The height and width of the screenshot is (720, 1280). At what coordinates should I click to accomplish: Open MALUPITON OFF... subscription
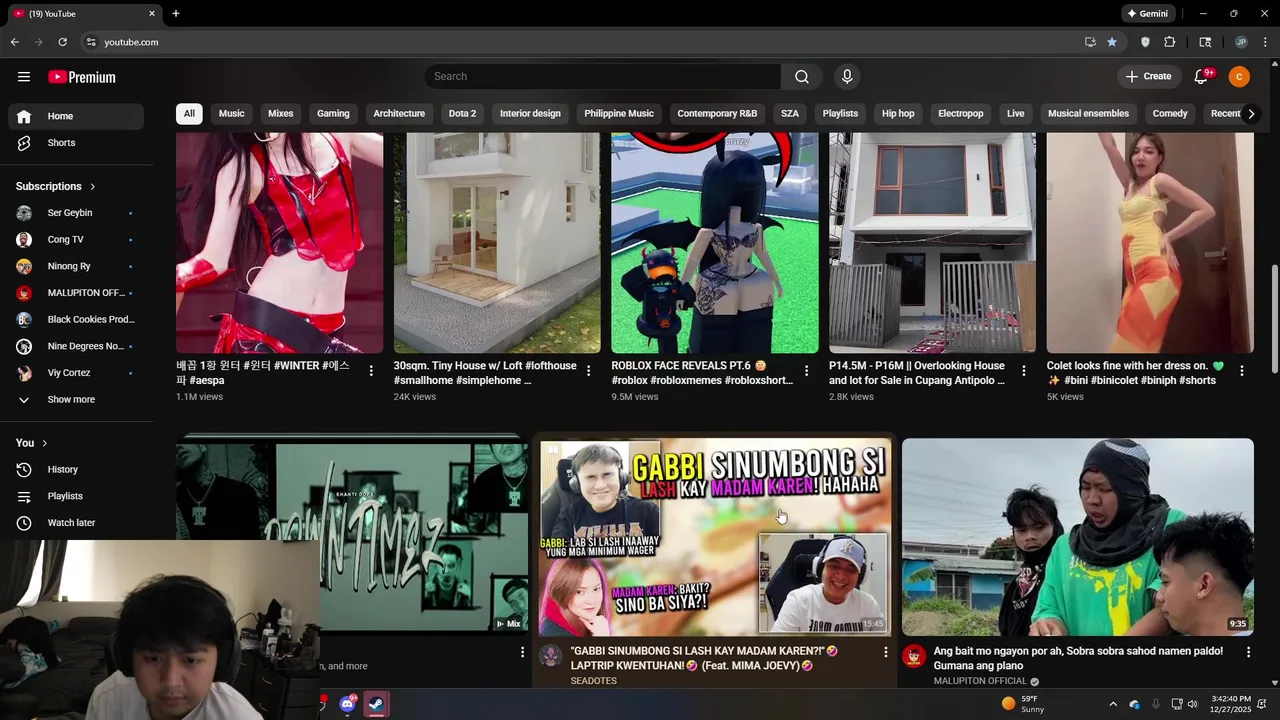coord(76,293)
